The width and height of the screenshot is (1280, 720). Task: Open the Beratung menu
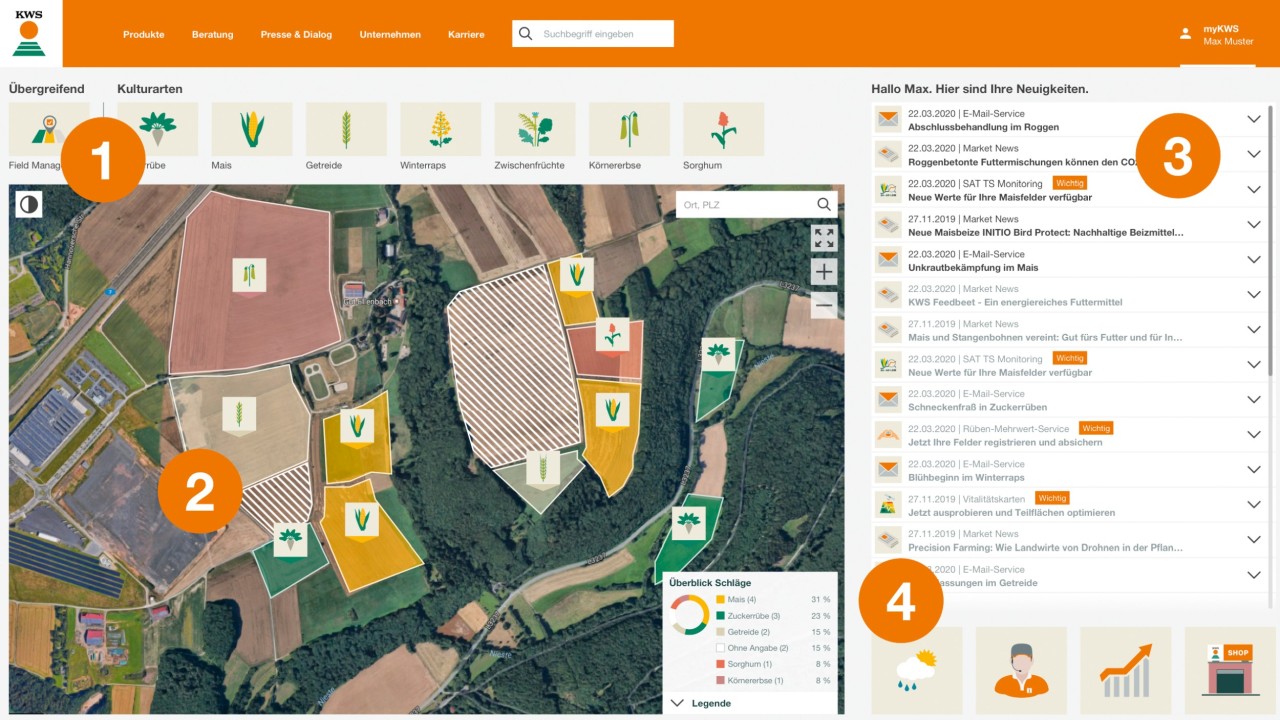tap(212, 34)
